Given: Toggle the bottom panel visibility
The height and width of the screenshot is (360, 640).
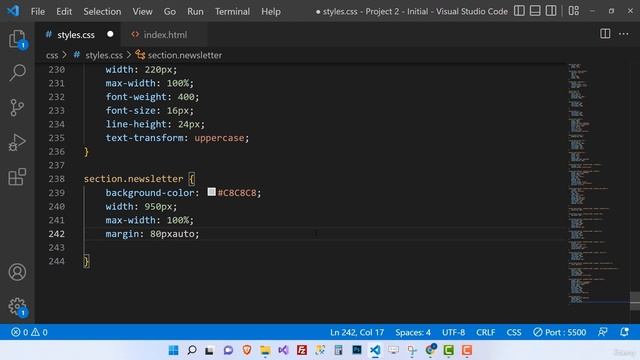Looking at the screenshot, I should (535, 11).
